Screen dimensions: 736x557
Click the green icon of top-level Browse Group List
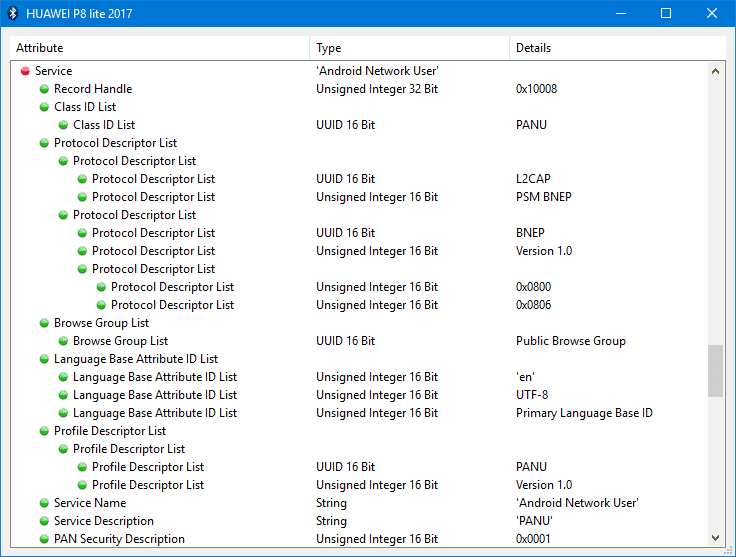pos(44,323)
